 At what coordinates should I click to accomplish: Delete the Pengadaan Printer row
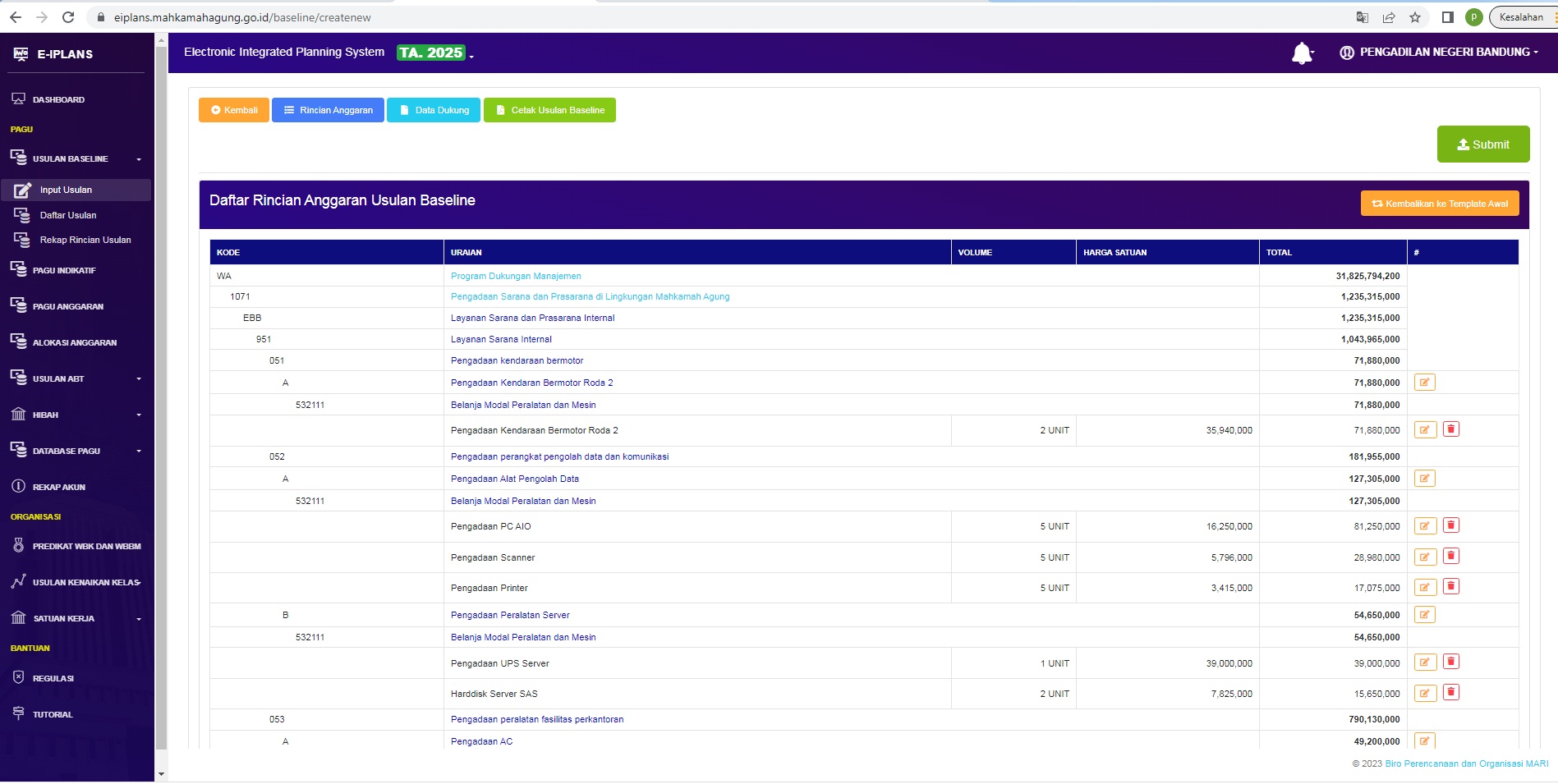tap(1450, 587)
